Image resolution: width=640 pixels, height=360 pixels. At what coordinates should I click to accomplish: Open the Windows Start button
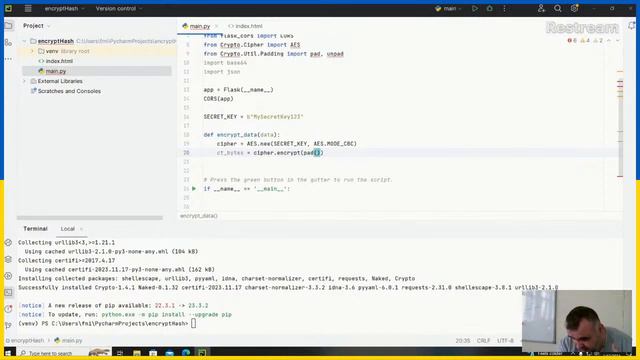click(8, 353)
